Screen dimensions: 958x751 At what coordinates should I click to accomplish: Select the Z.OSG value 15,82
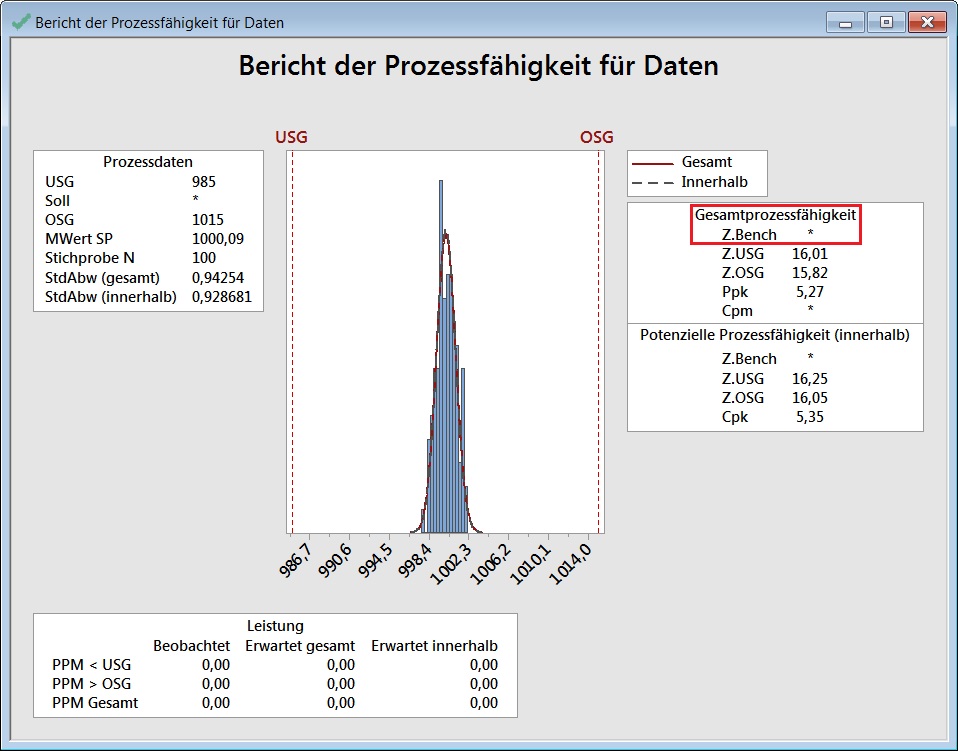810,273
